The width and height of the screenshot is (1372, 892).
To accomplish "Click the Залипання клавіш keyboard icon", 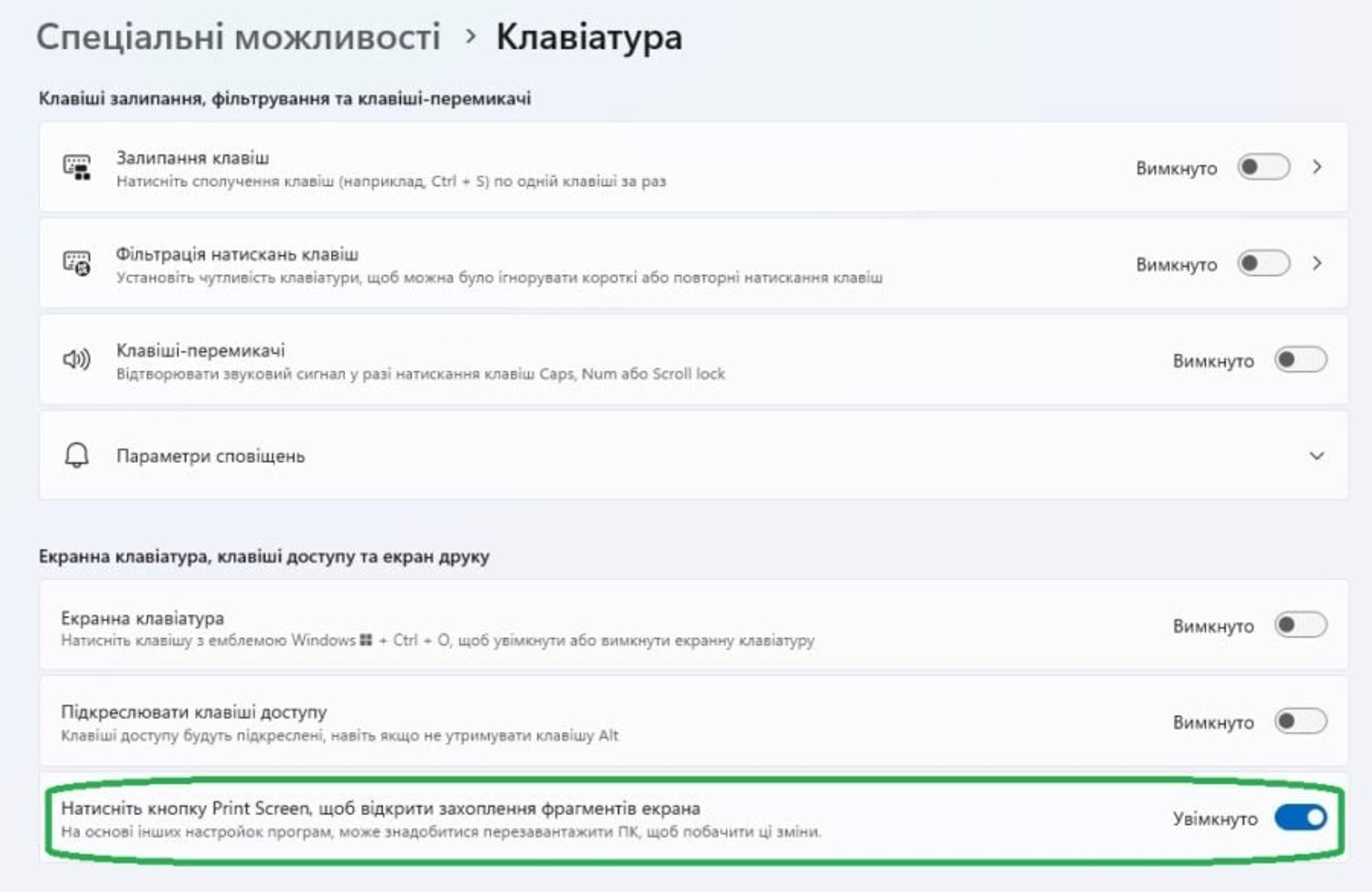I will point(76,167).
